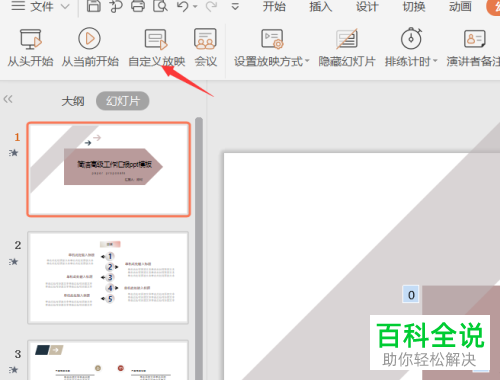Switch to the 切换 ribbon tab
Screen dimensions: 500x380
click(414, 6)
